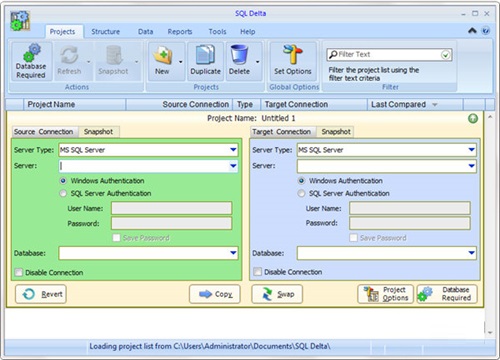The image size is (500, 360).
Task: Expand the target Server dropdown
Action: coord(471,166)
